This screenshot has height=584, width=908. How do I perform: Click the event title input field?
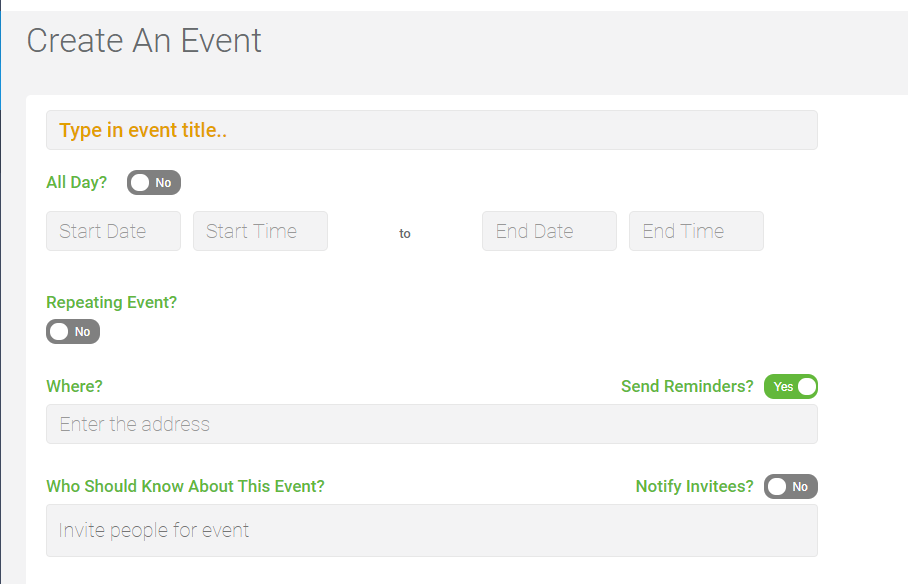click(431, 130)
